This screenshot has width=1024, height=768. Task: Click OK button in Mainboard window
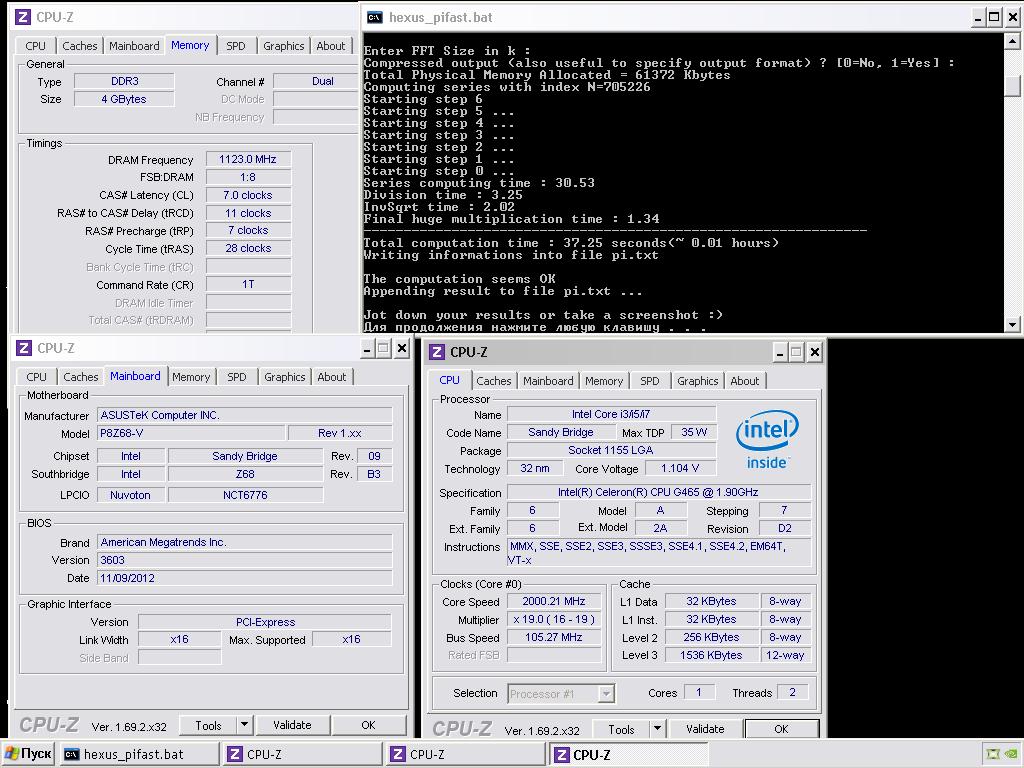(x=368, y=725)
